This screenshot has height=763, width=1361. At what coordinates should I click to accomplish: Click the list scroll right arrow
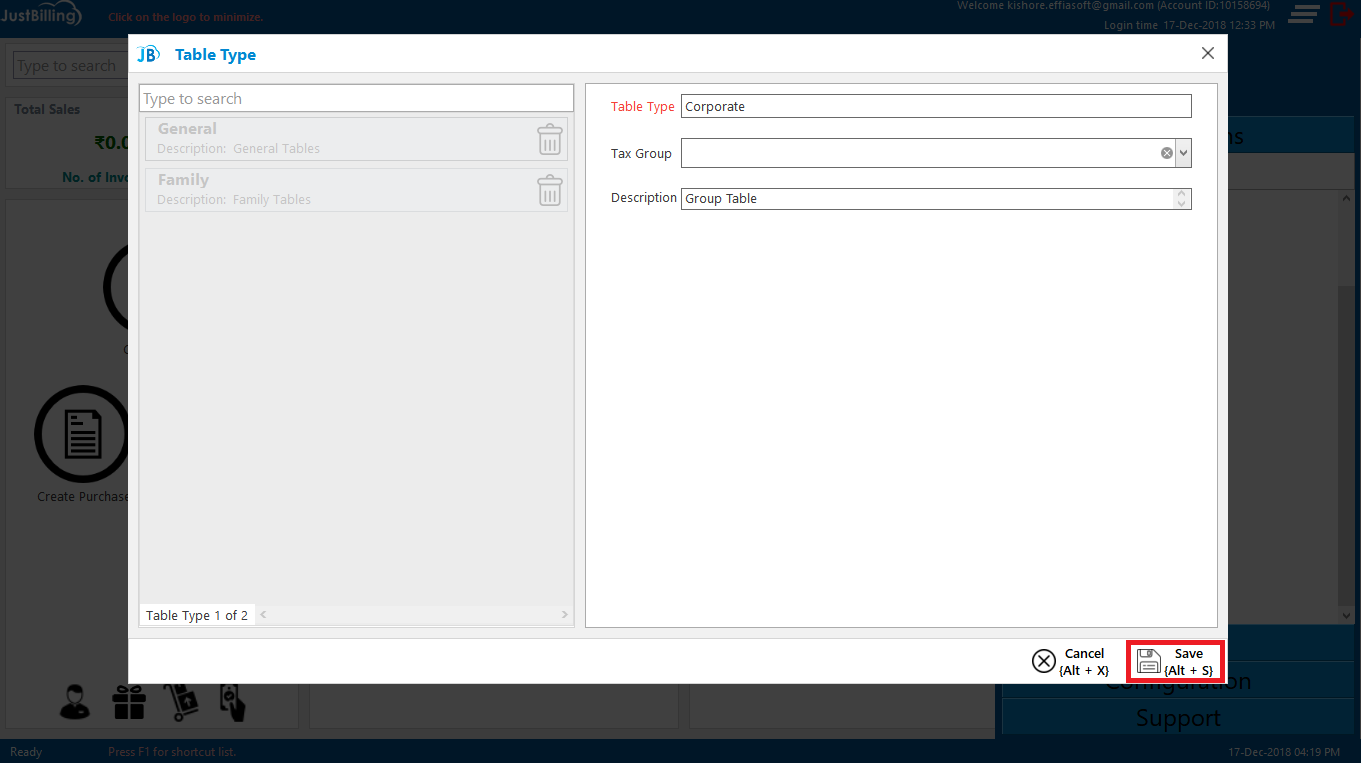click(565, 615)
